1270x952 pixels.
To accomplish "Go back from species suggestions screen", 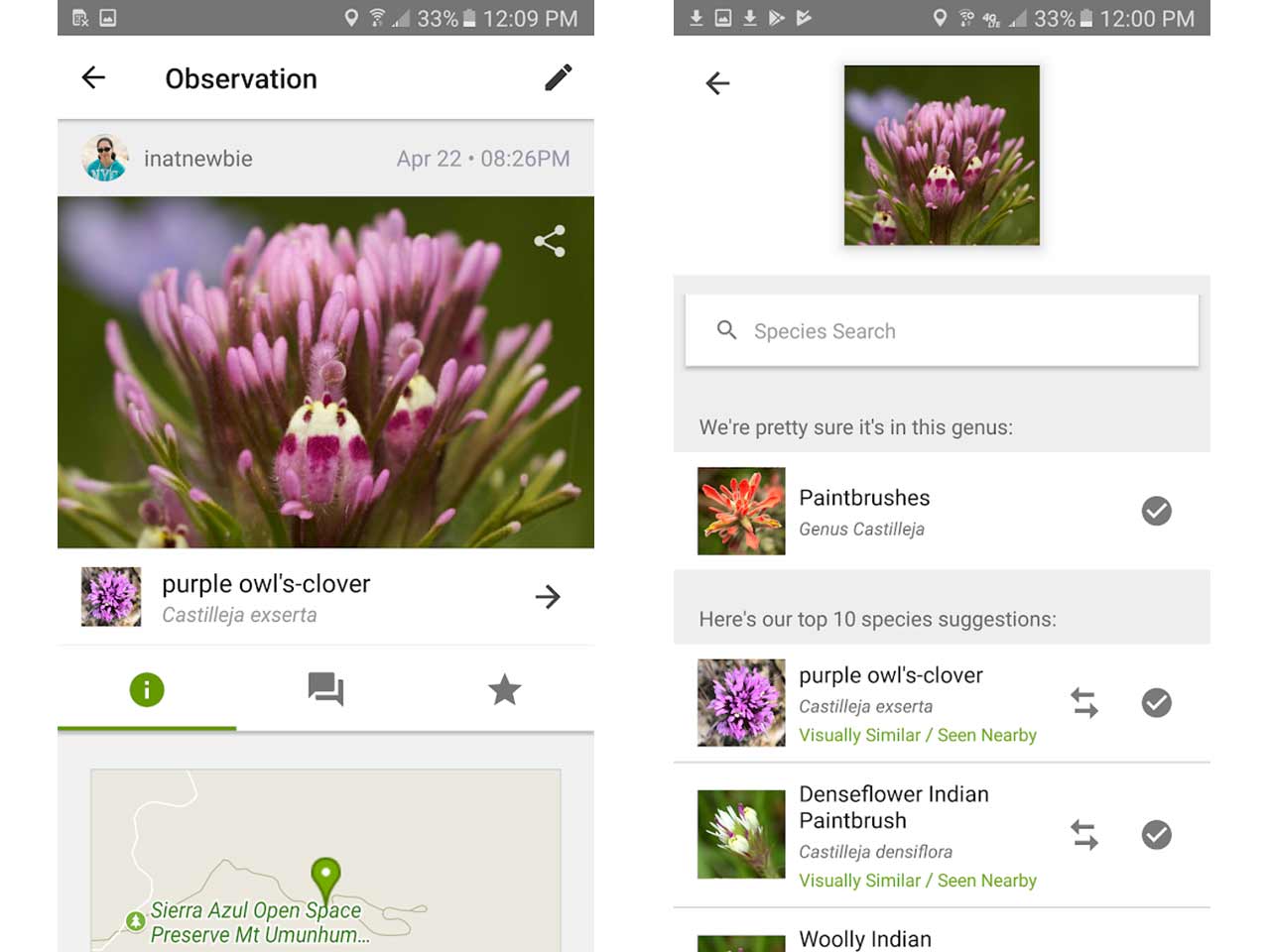I will [x=717, y=83].
